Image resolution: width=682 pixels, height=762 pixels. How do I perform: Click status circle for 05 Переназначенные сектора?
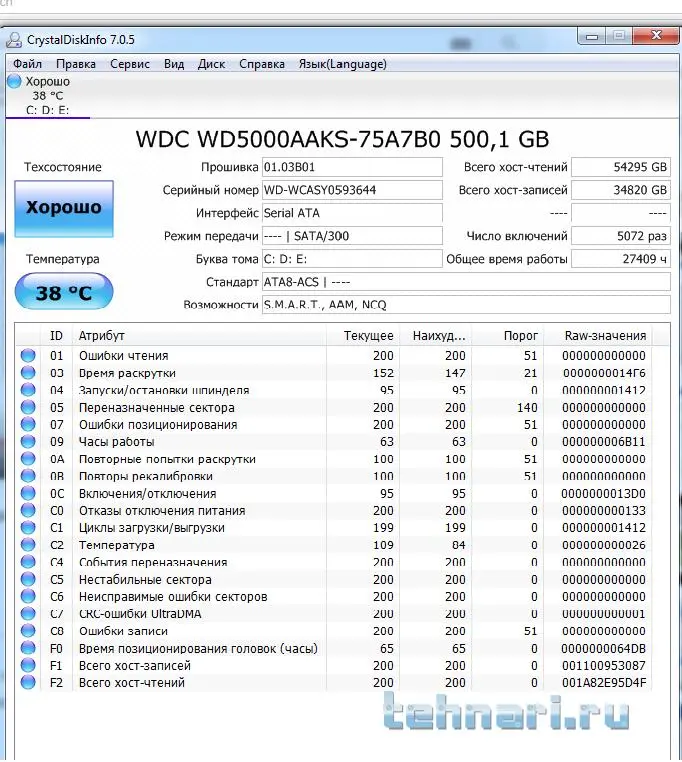28,407
